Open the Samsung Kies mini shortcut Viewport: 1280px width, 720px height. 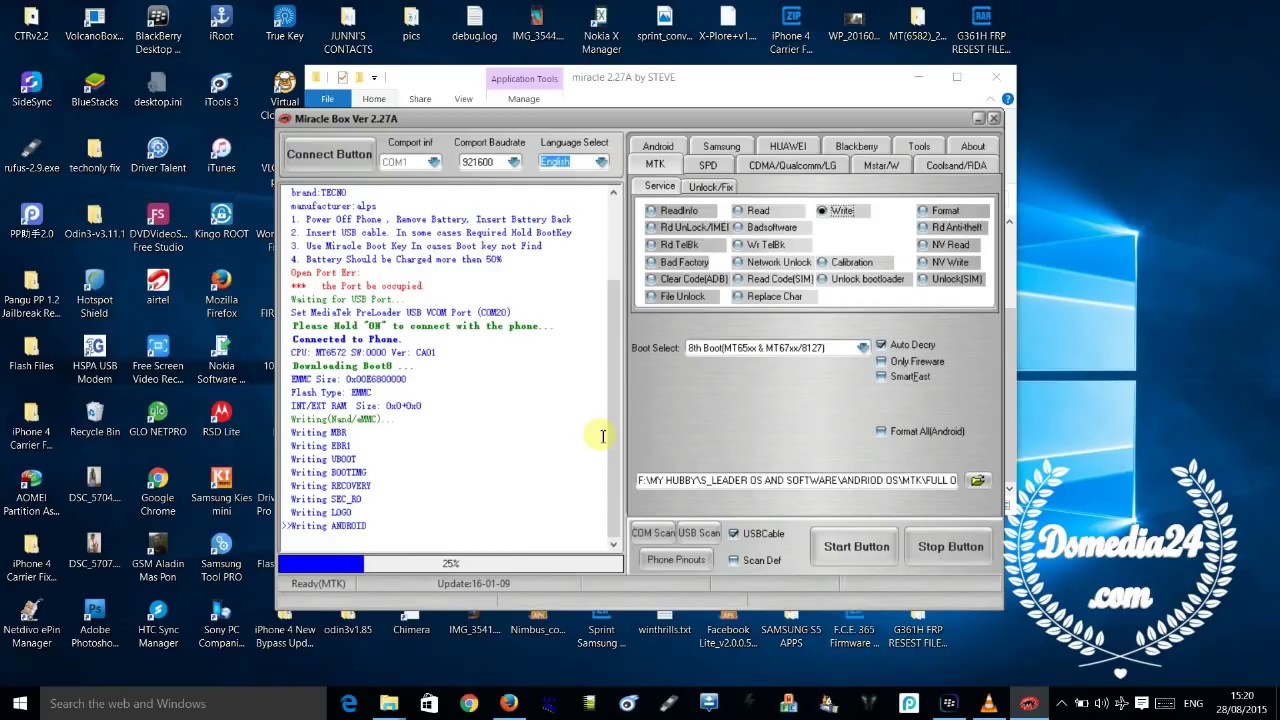tap(221, 492)
